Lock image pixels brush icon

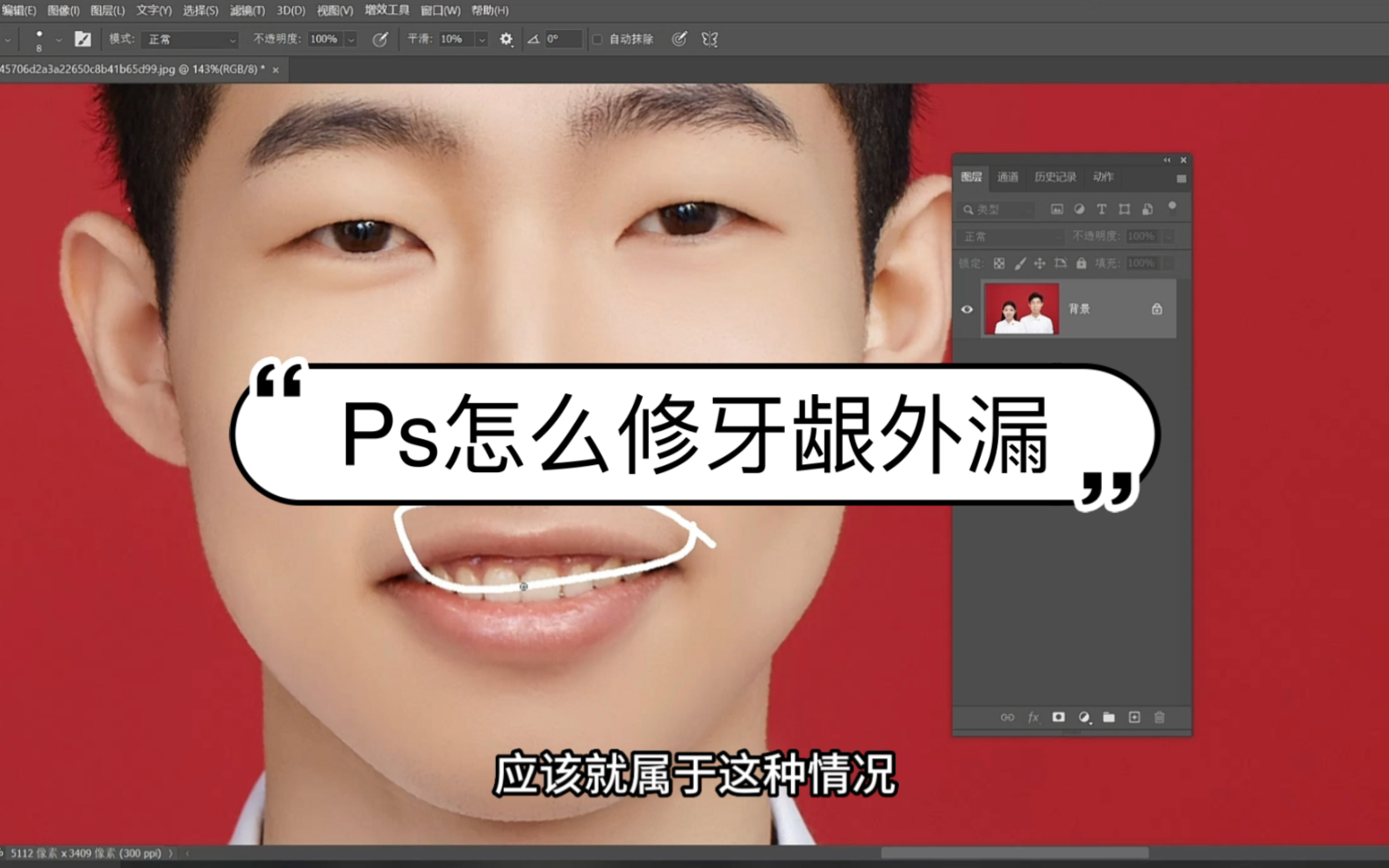[x=1020, y=263]
